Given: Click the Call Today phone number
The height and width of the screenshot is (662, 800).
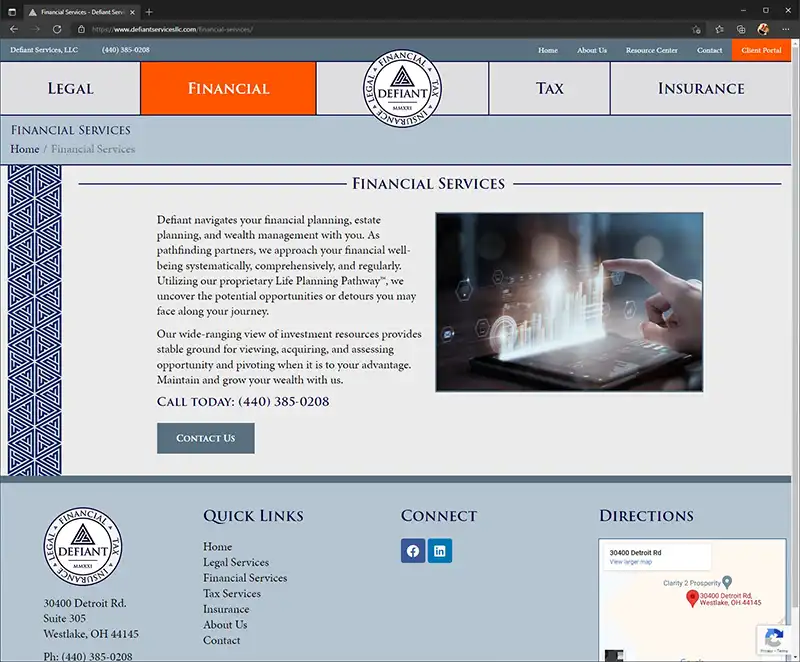Looking at the screenshot, I should [x=284, y=401].
